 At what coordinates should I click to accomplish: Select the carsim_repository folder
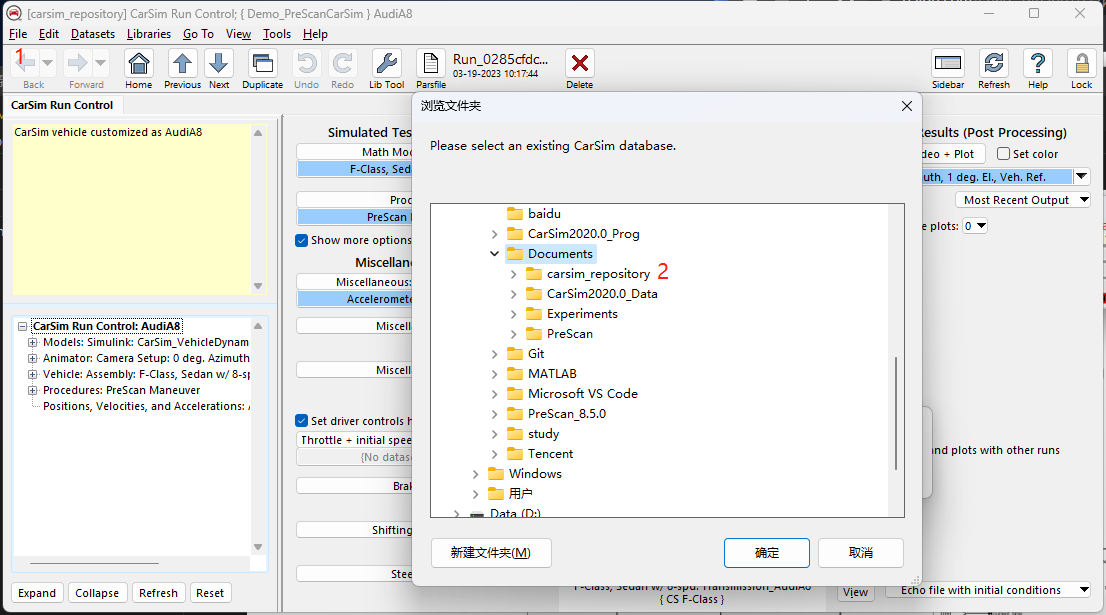click(589, 274)
